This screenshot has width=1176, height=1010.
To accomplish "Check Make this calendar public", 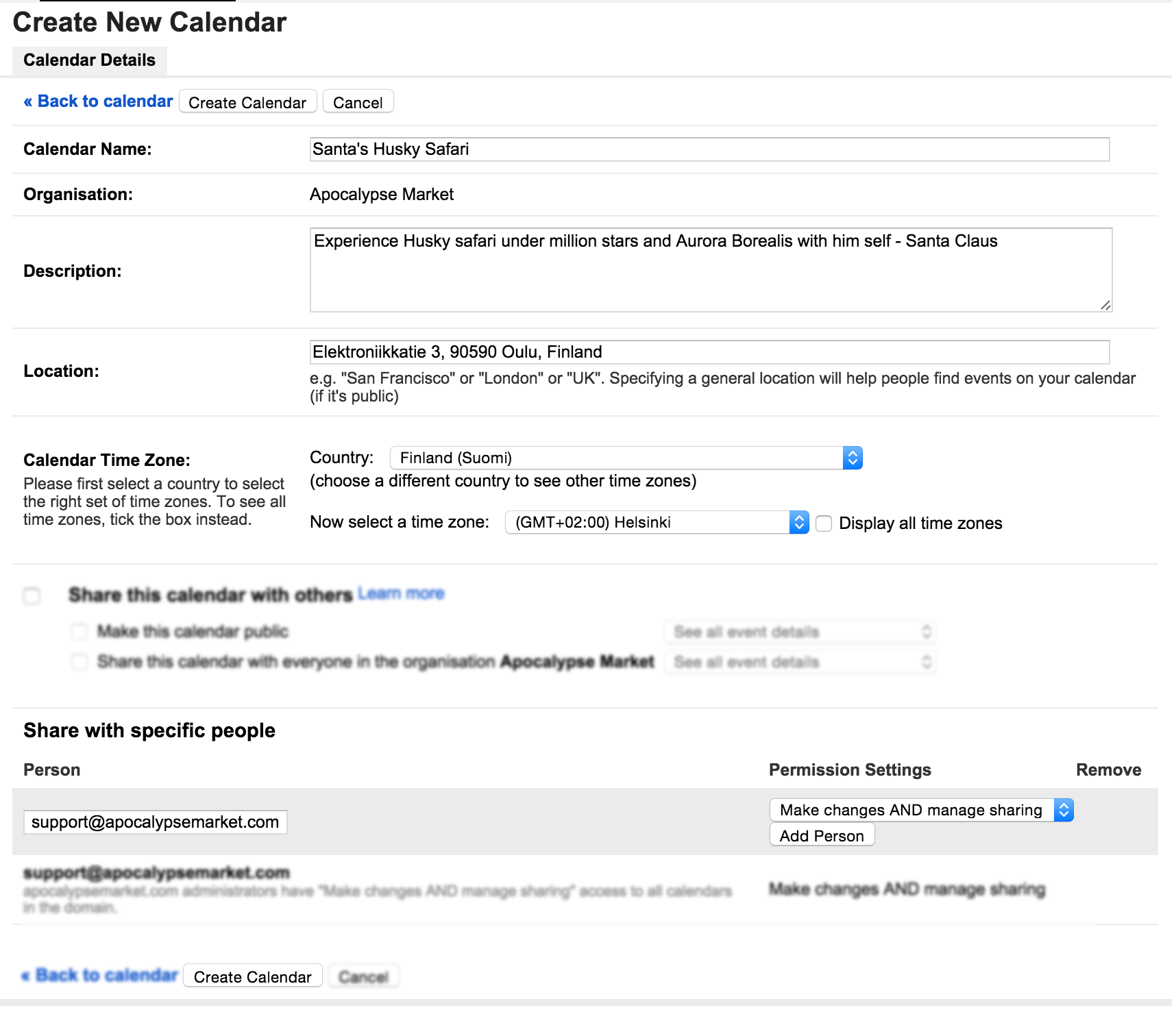I will (x=79, y=631).
